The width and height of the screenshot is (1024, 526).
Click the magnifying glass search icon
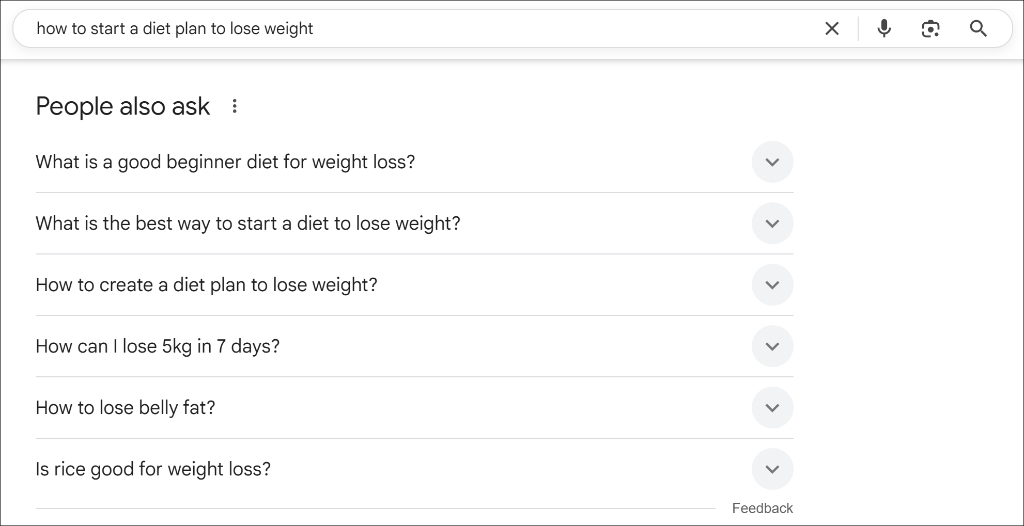pyautogui.click(x=978, y=29)
